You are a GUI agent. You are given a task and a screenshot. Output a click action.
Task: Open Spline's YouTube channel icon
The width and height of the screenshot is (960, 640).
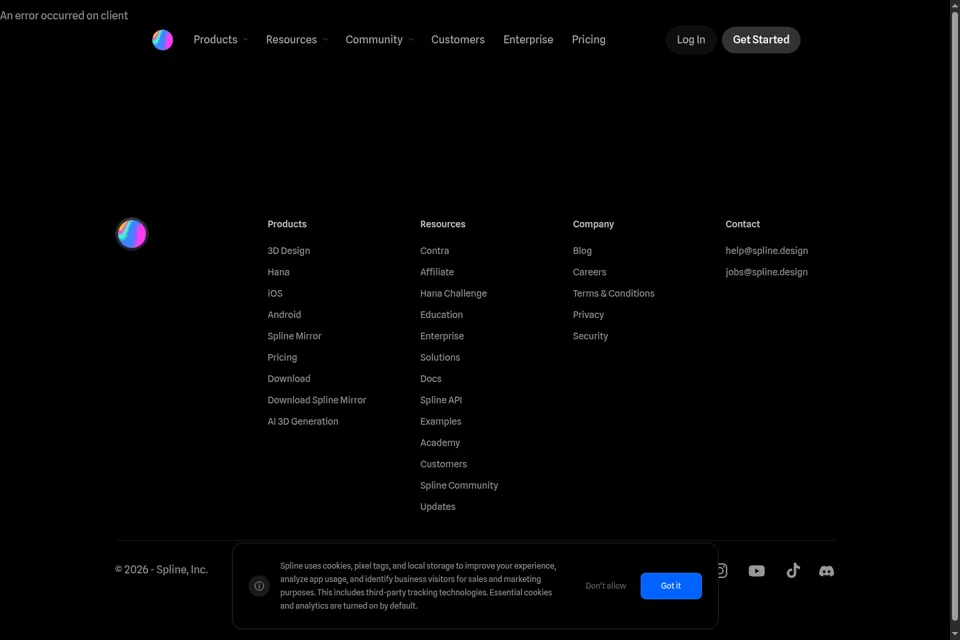[757, 571]
